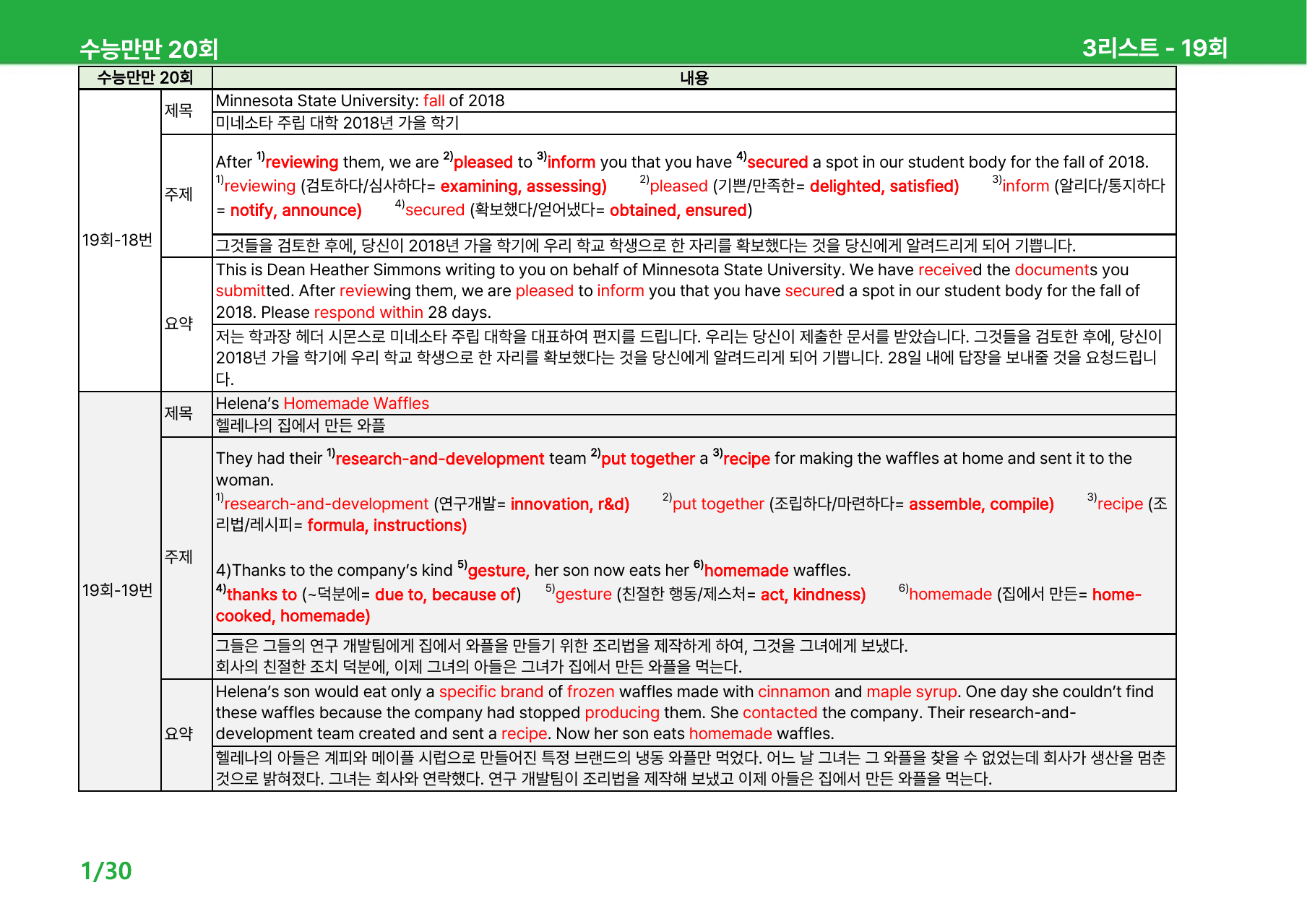Click the Helena's Homemade Waffles title text
Screen dimensions: 1307x924
coord(322,403)
